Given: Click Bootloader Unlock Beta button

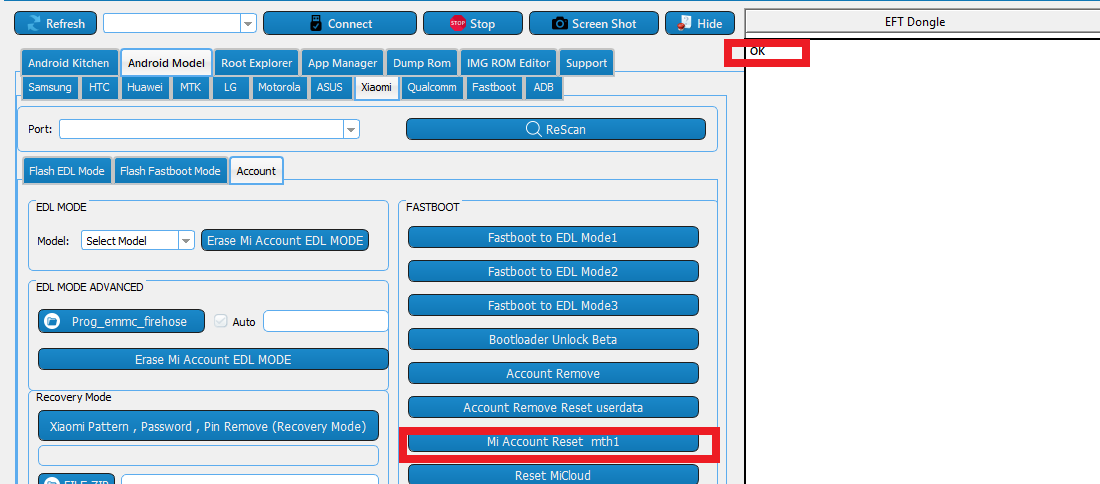Looking at the screenshot, I should (x=553, y=339).
